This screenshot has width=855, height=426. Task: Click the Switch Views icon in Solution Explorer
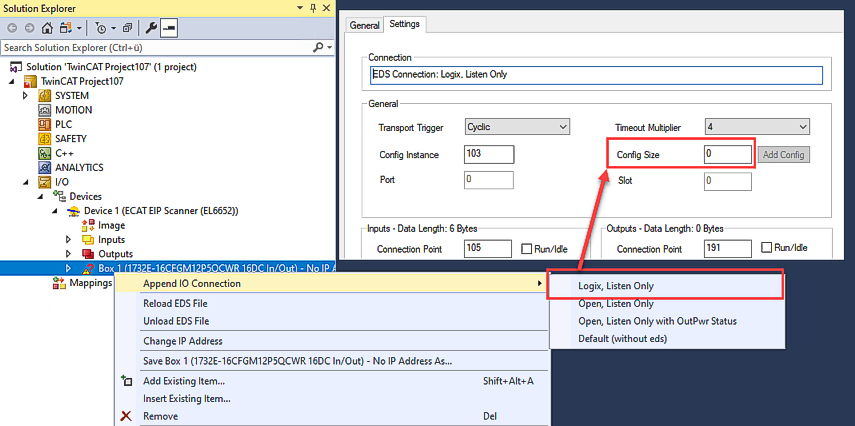(66, 28)
